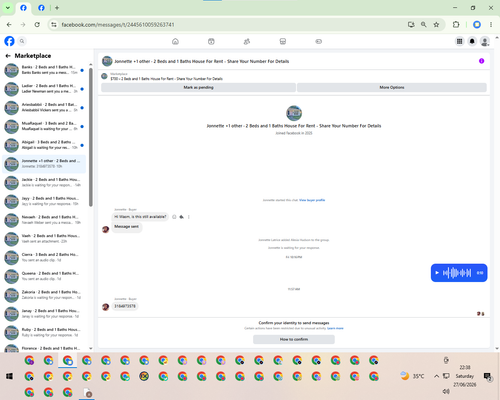500x400 pixels.
Task: Open the account profile avatar menu
Action: (485, 41)
